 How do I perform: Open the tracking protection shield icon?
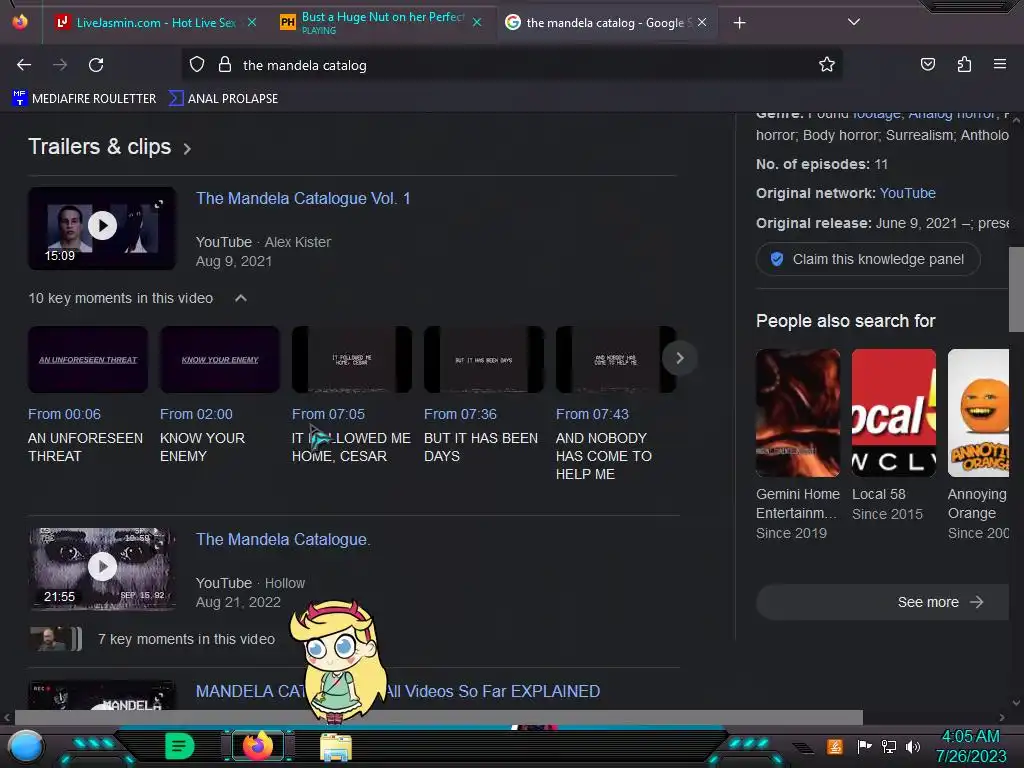[x=197, y=65]
